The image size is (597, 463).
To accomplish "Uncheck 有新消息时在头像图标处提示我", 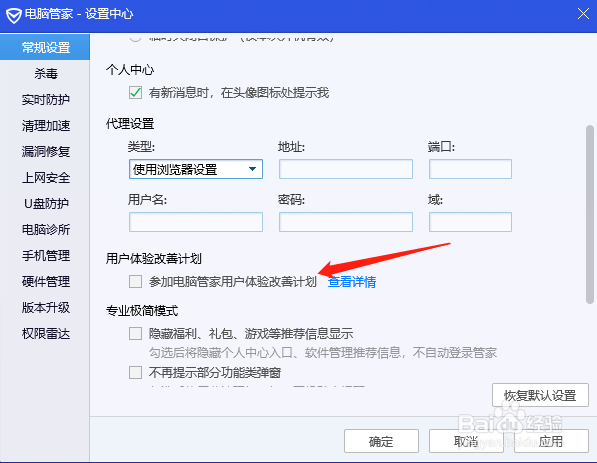I will pos(136,93).
